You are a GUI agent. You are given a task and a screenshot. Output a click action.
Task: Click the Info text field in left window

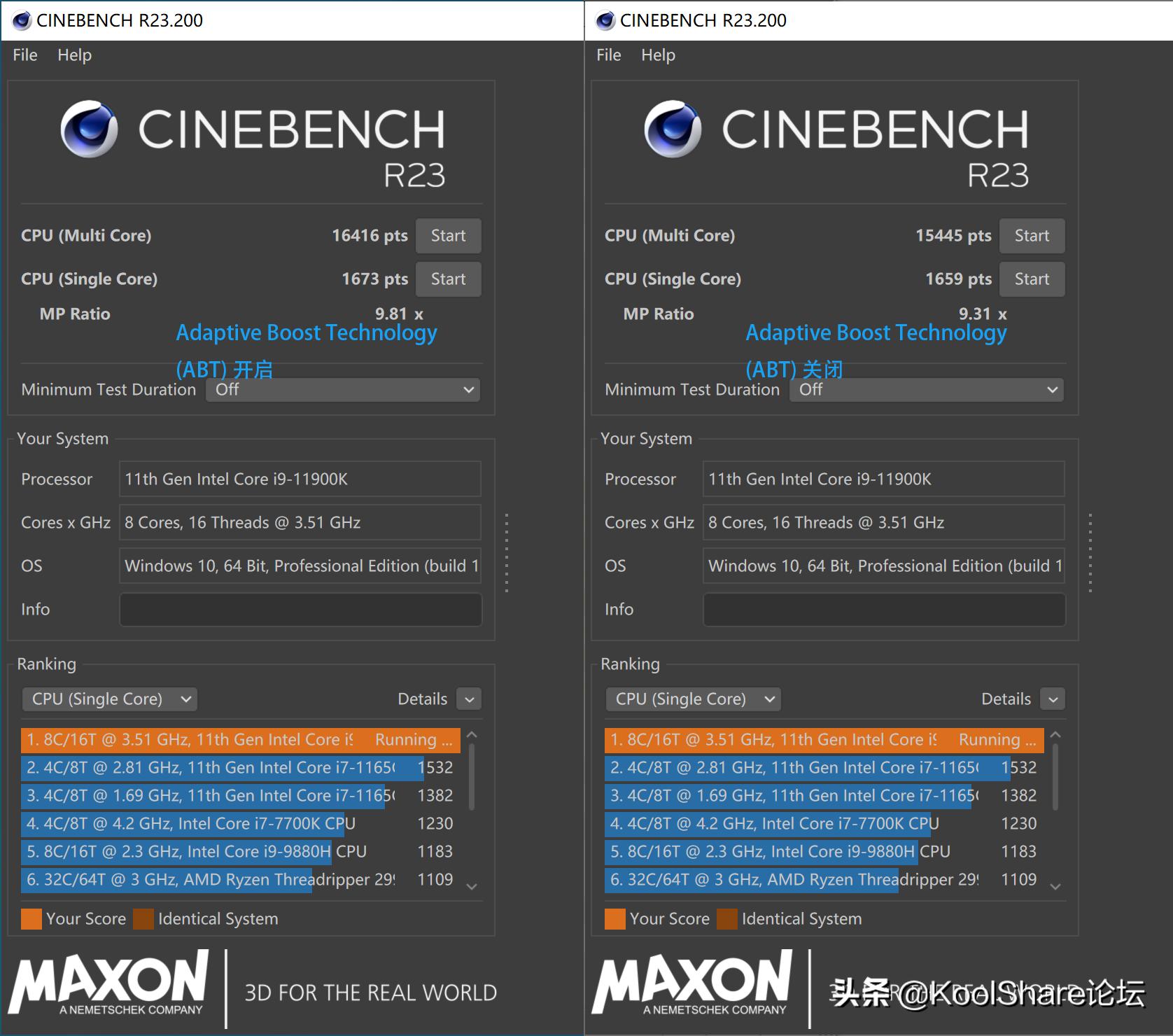click(x=300, y=610)
